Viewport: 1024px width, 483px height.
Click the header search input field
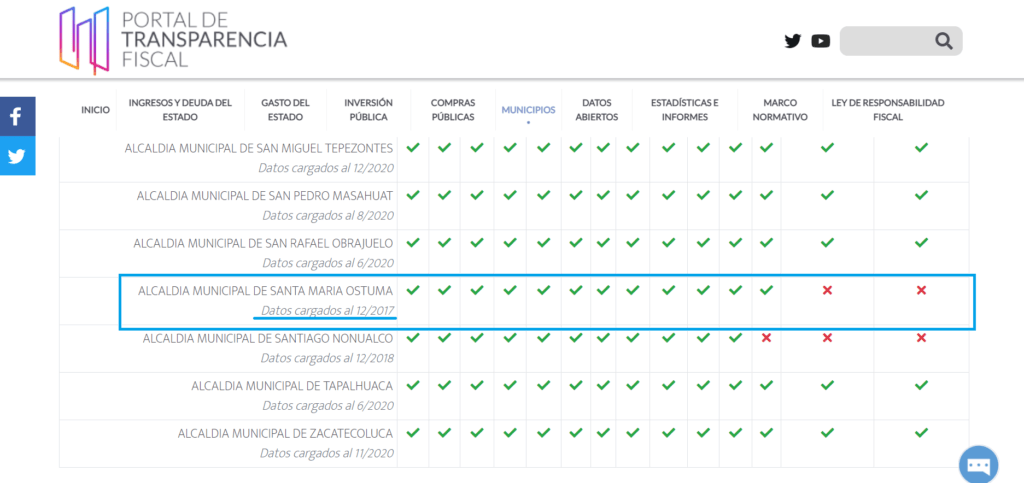click(887, 41)
